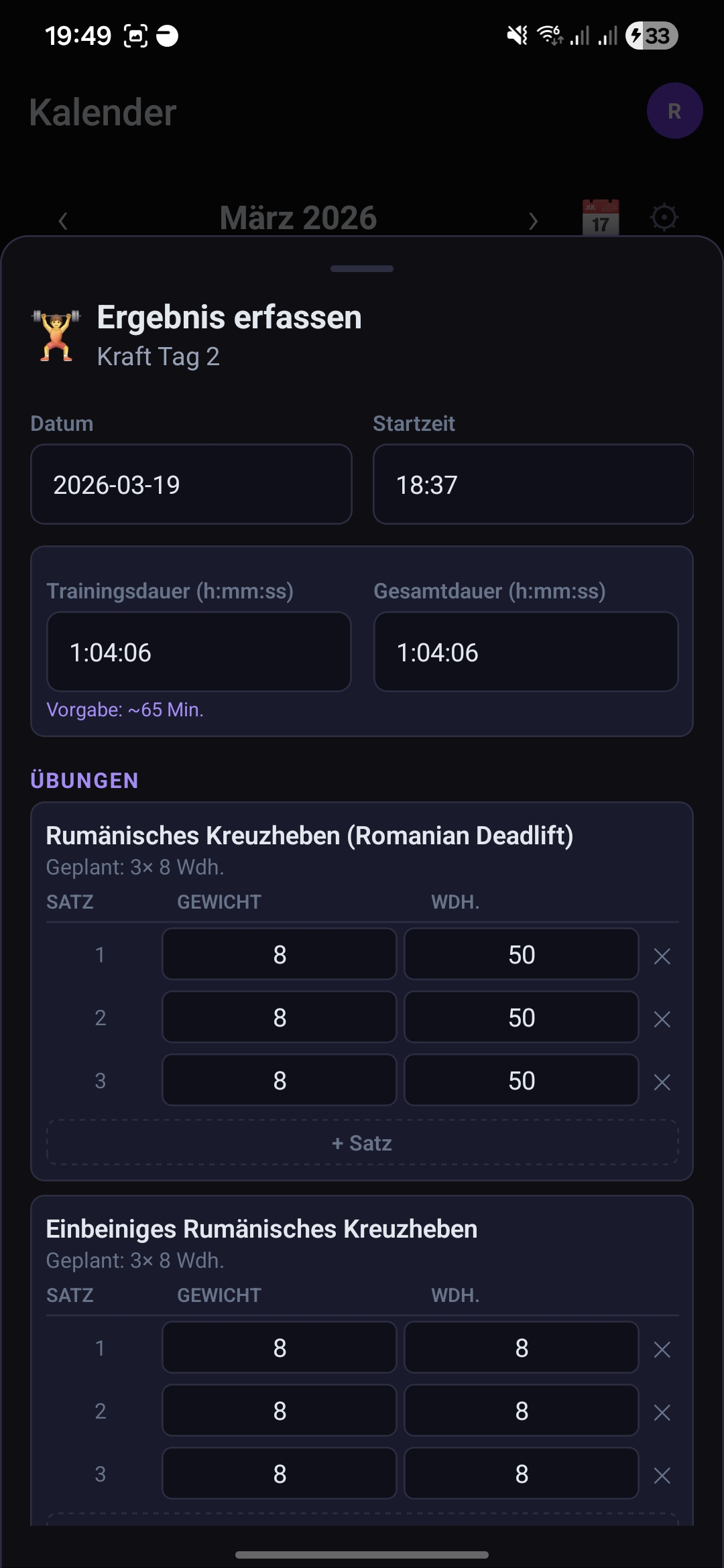Edit weight for Romanian Deadlift set 1
This screenshot has width=724, height=1568.
pos(280,954)
